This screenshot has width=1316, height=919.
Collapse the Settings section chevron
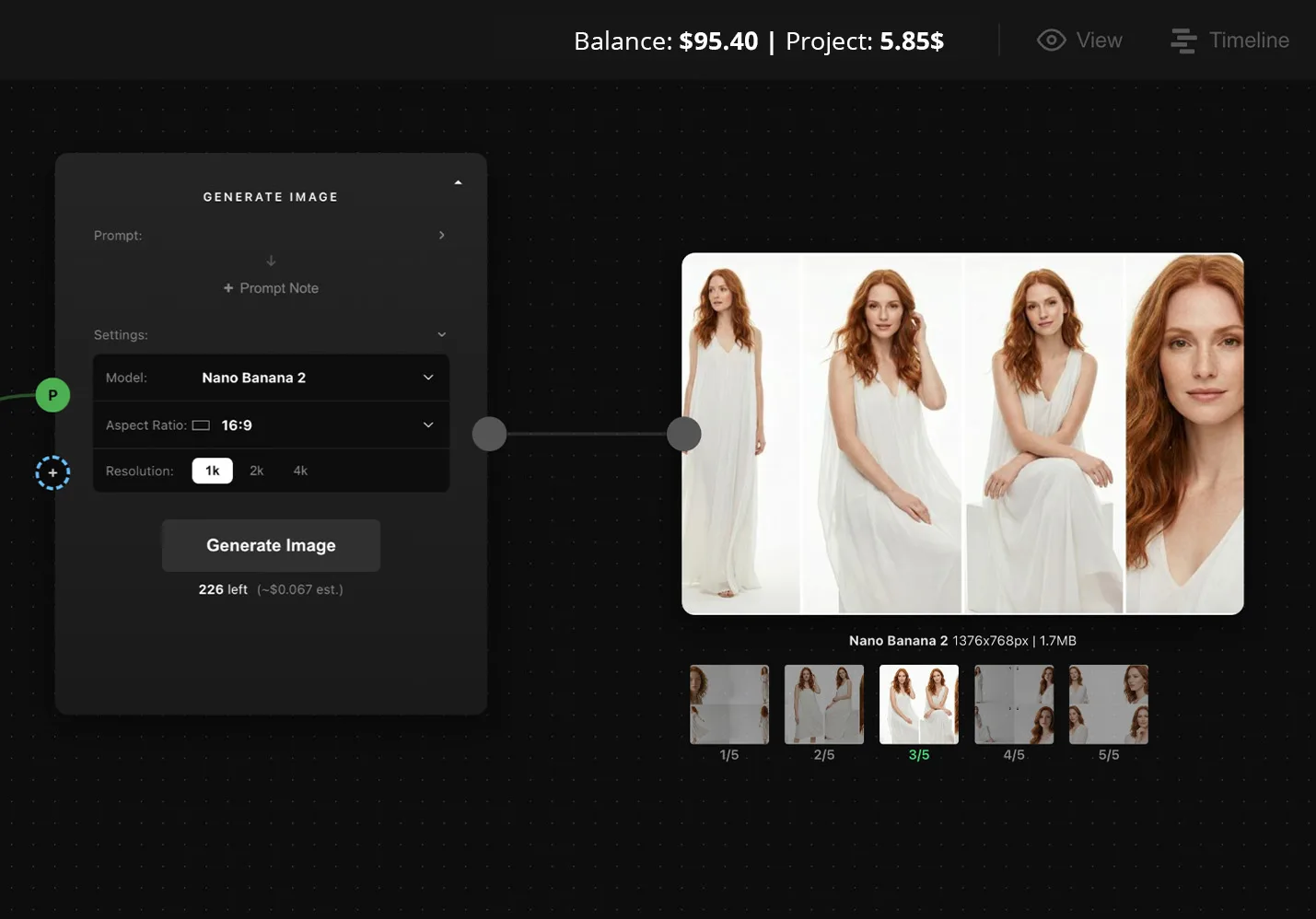click(442, 334)
